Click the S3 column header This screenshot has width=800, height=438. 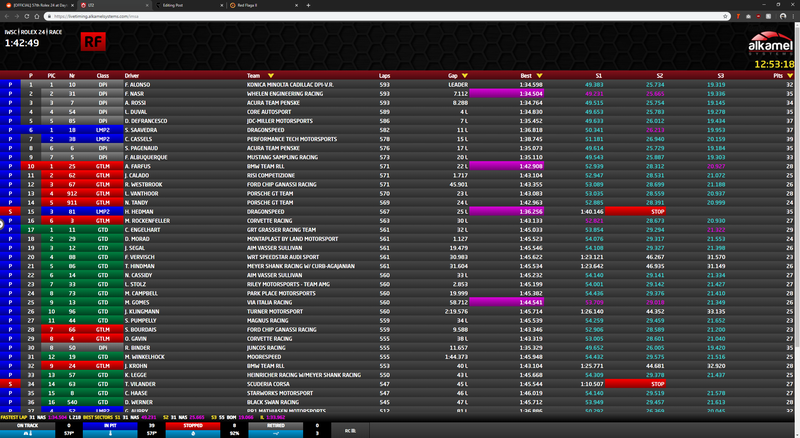click(x=720, y=76)
